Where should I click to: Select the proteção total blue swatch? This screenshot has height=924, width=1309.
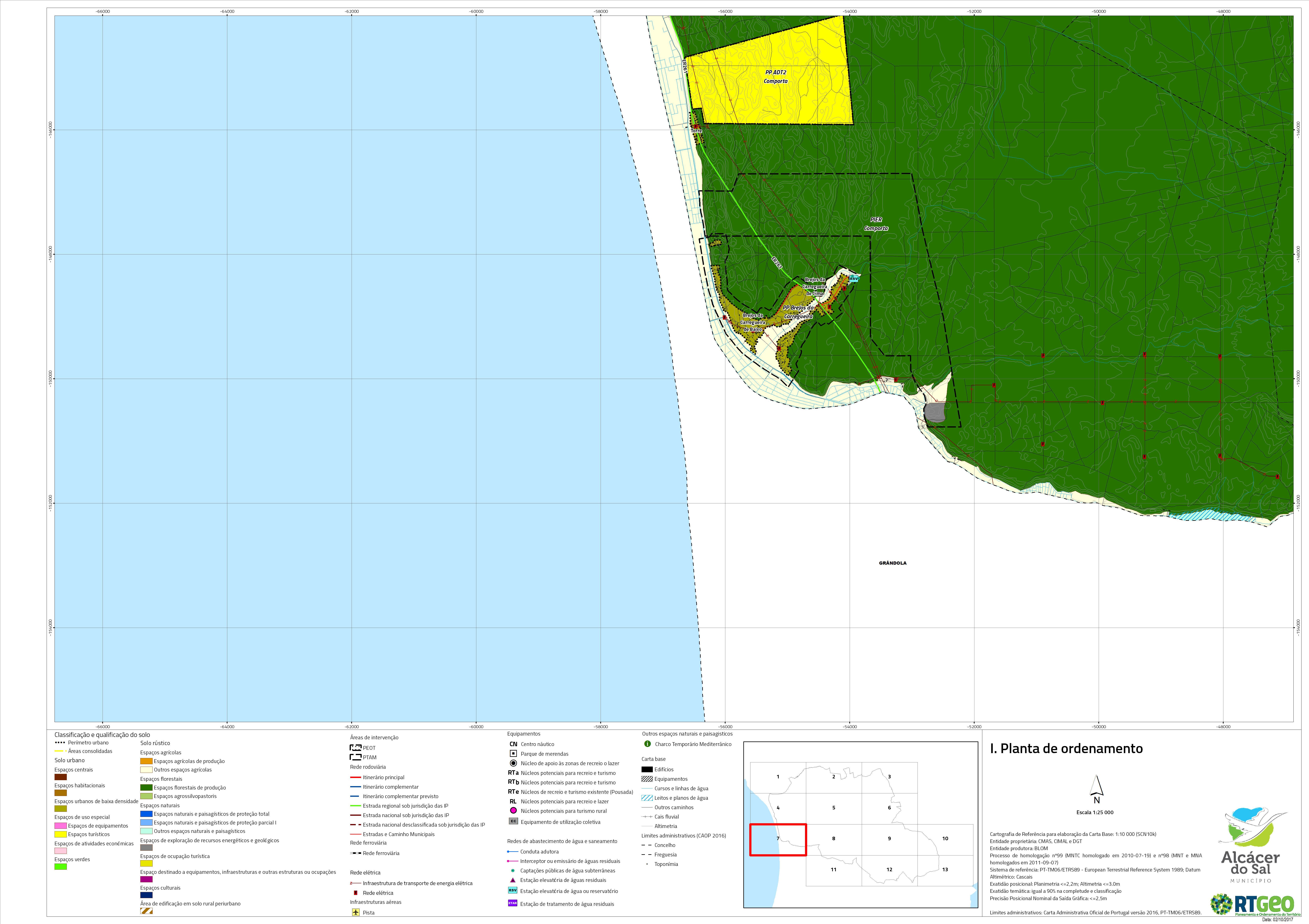[x=146, y=814]
